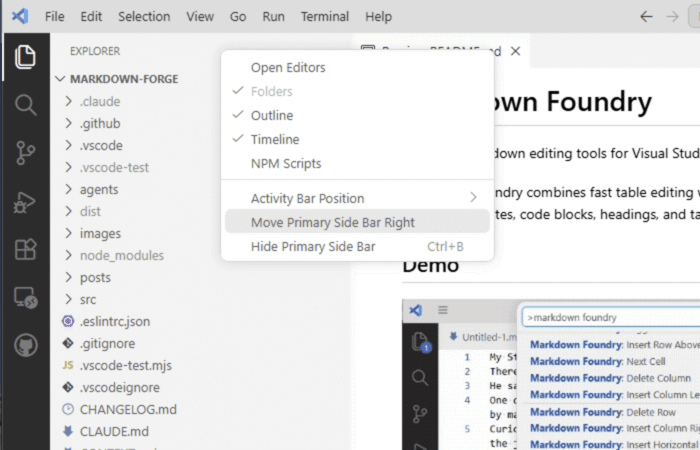The image size is (700, 450).
Task: Expand the src folder
Action: [68, 299]
